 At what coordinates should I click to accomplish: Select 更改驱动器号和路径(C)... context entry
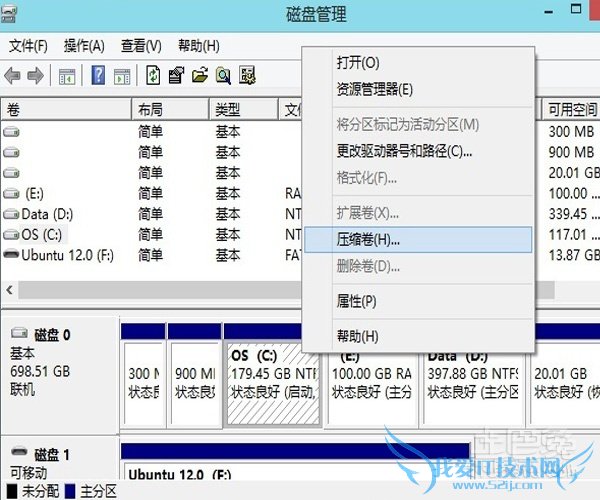click(x=418, y=151)
